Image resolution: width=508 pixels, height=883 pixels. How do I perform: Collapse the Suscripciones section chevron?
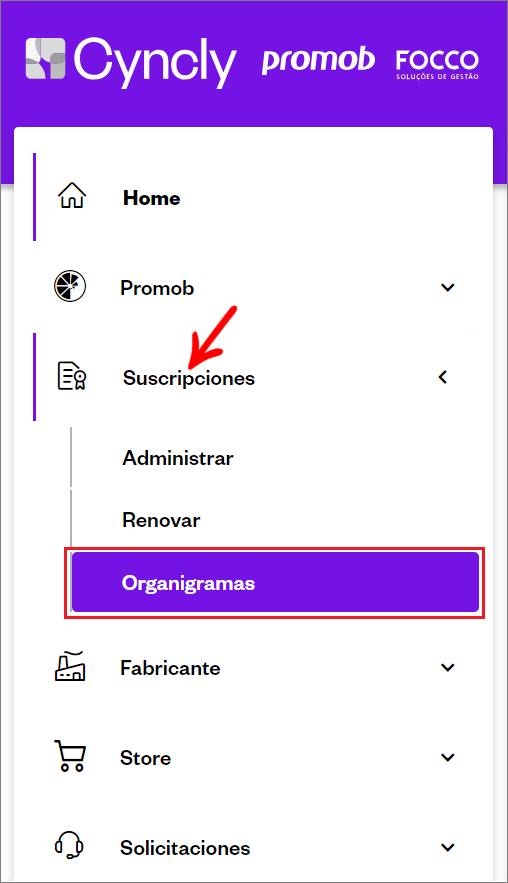point(443,377)
